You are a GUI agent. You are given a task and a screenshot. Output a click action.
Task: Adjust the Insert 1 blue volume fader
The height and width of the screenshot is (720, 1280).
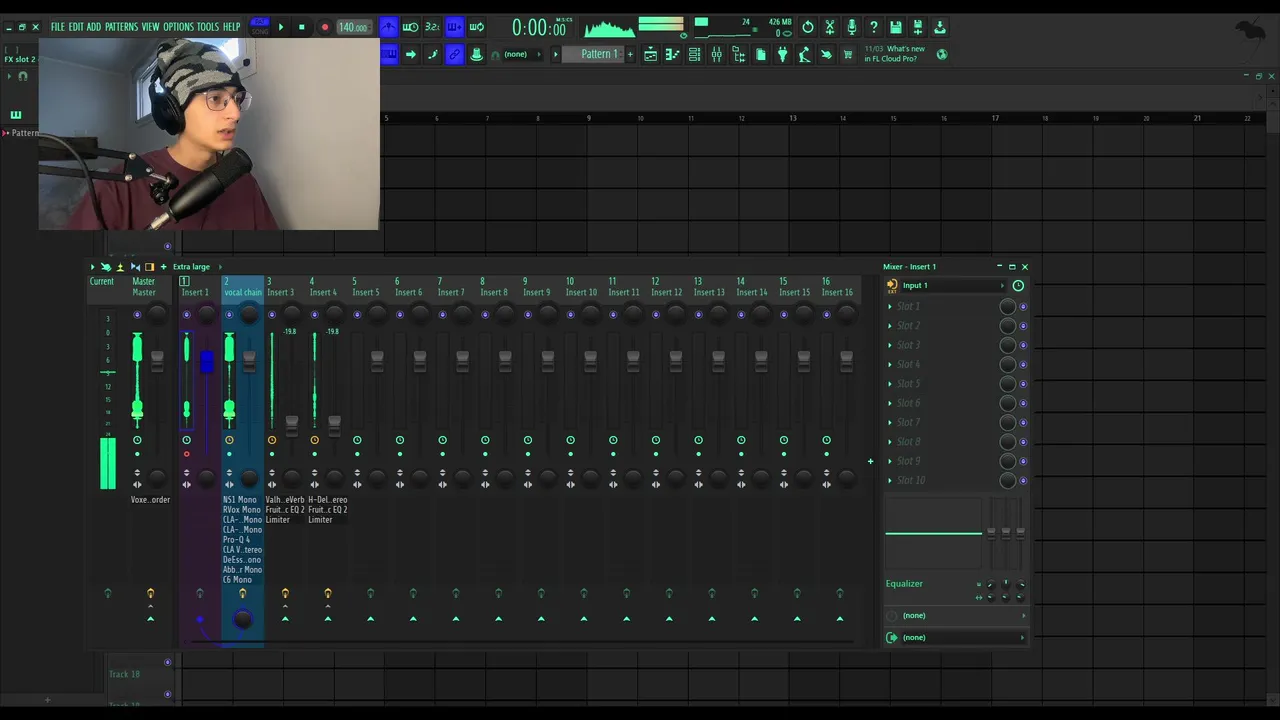[206, 361]
